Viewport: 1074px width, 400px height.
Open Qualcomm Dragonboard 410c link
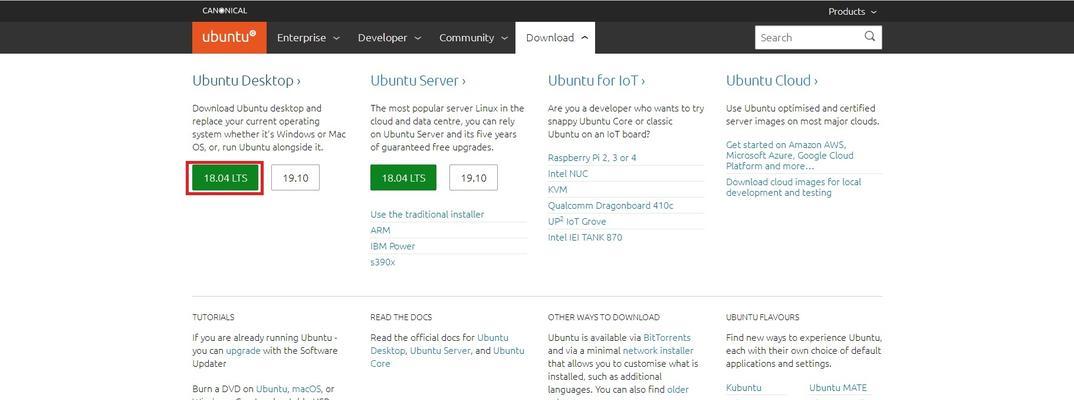tap(610, 205)
